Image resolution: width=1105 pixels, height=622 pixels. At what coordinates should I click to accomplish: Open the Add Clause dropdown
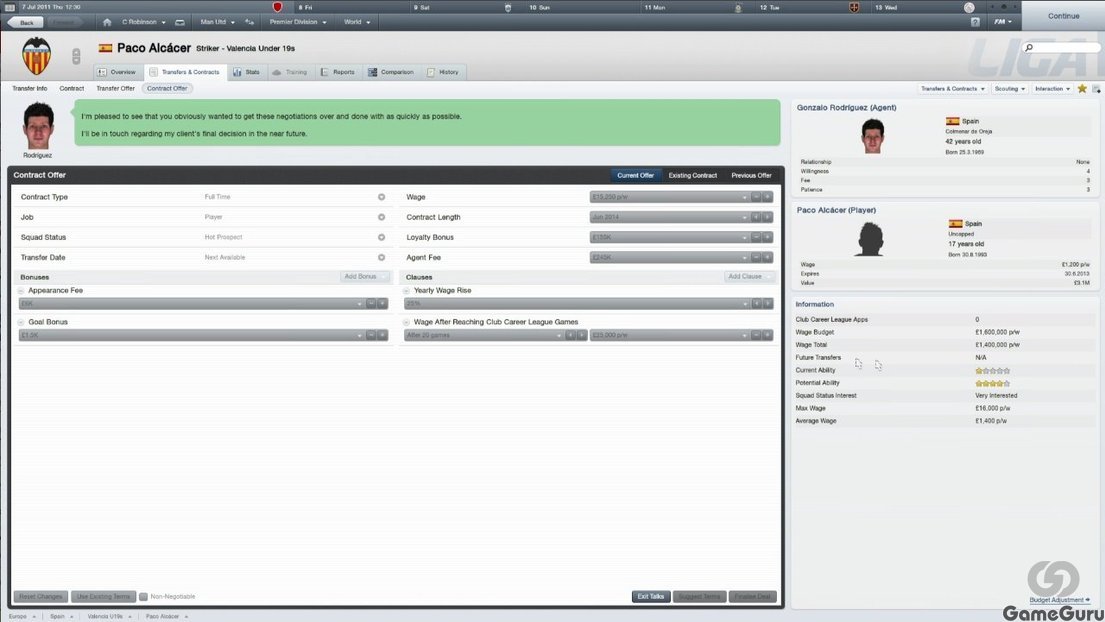click(748, 277)
